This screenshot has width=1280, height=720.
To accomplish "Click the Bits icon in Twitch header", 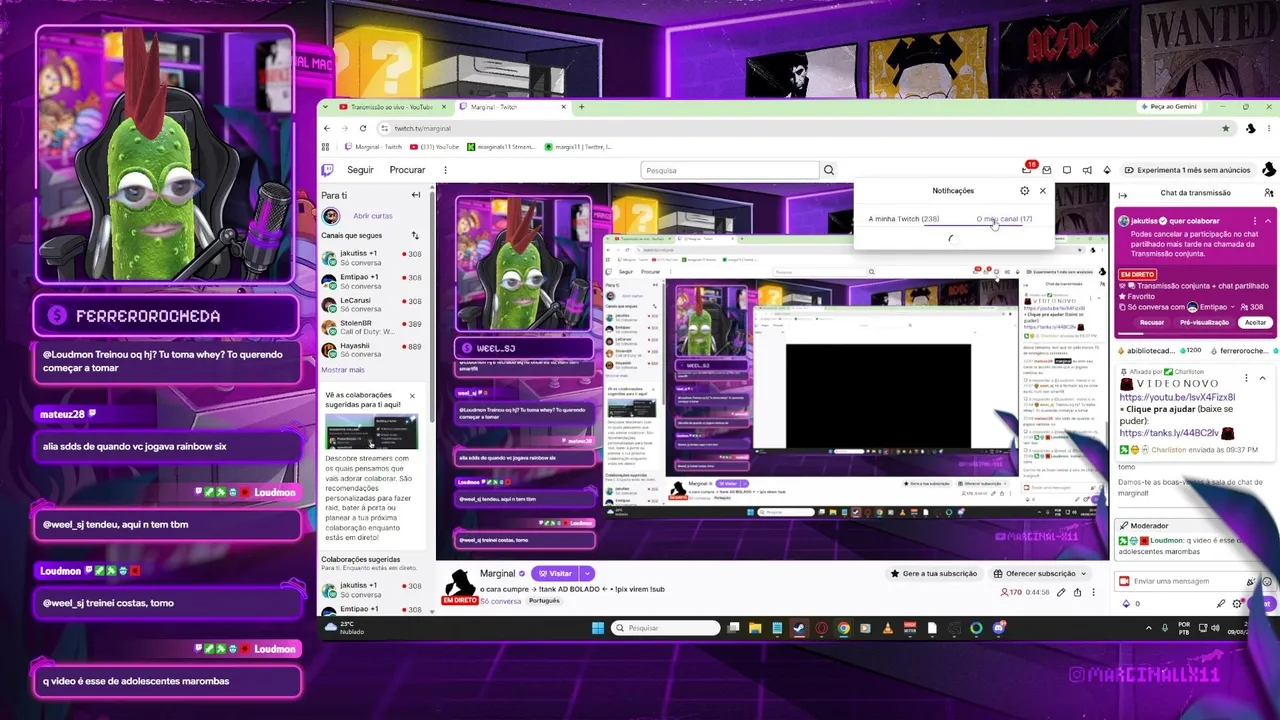I will [1108, 170].
